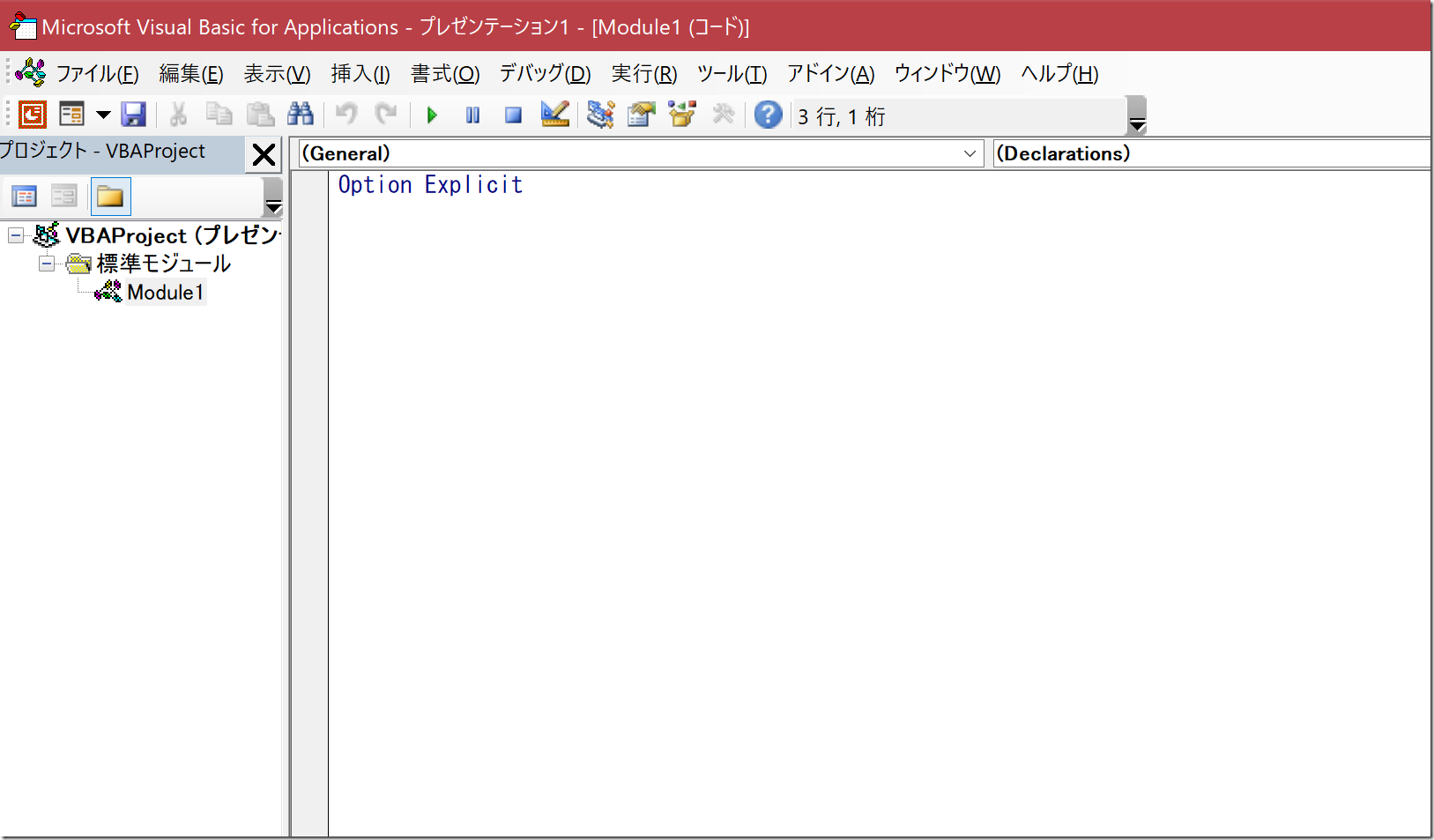Screen dimensions: 1434x840
Task: Click the Undo arrow icon
Action: 346,115
